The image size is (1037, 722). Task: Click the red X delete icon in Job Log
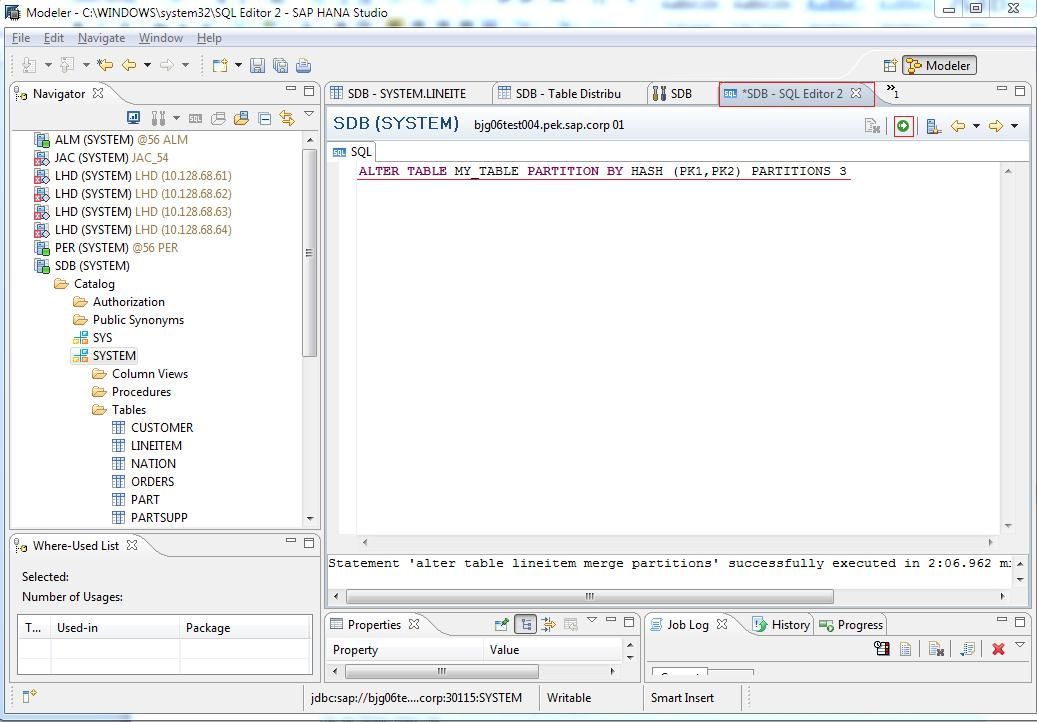[x=999, y=649]
